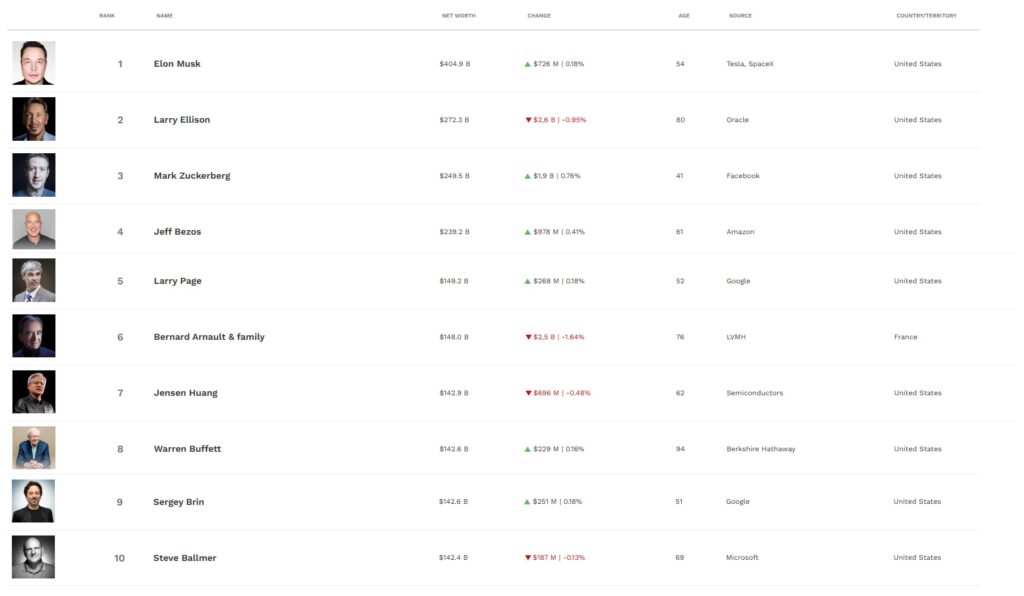
Task: Click the red down arrow in Larry Ellison's row
Action: (x=528, y=120)
